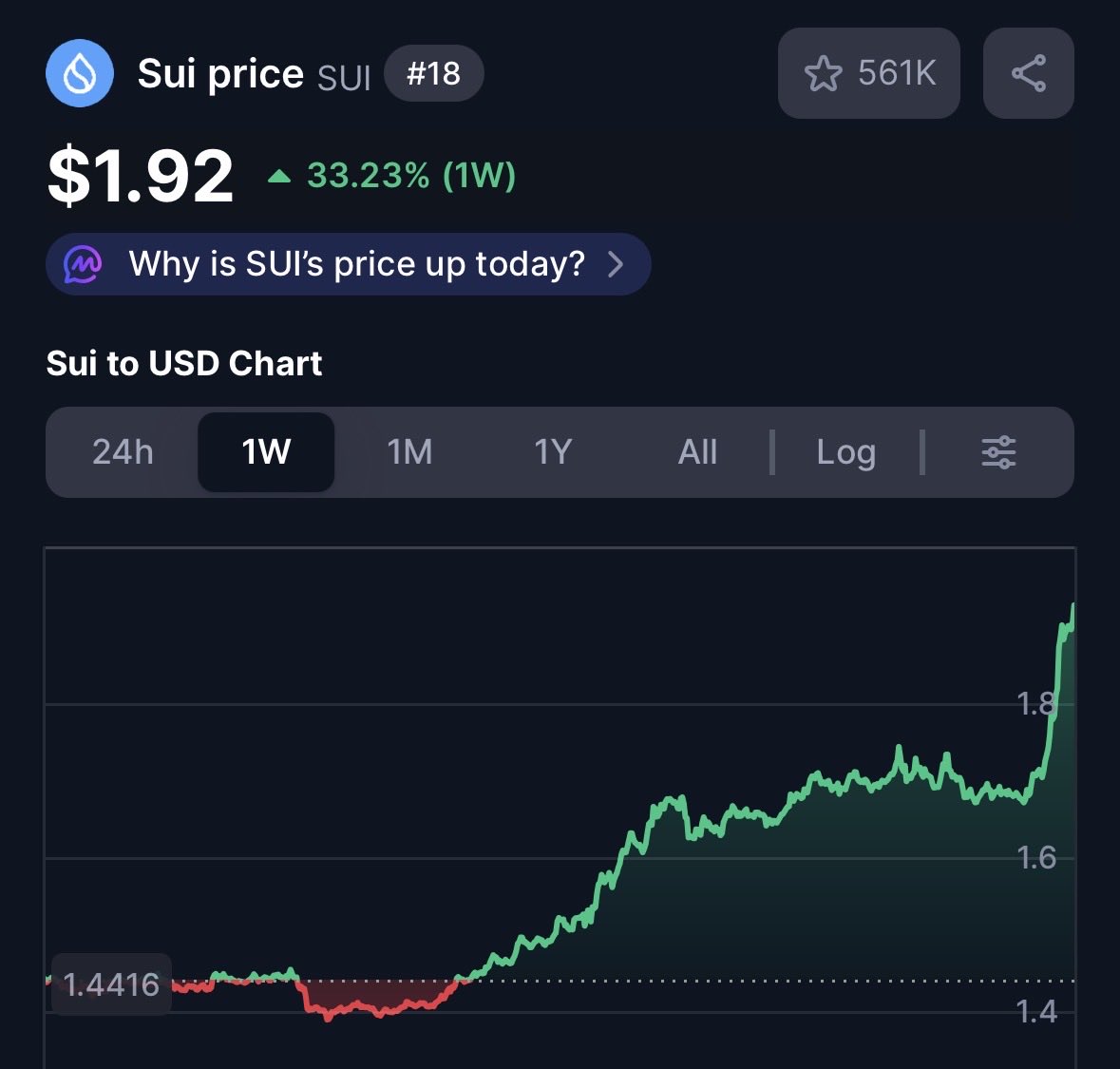
Task: Expand the chevron on price-up question
Action: click(616, 264)
